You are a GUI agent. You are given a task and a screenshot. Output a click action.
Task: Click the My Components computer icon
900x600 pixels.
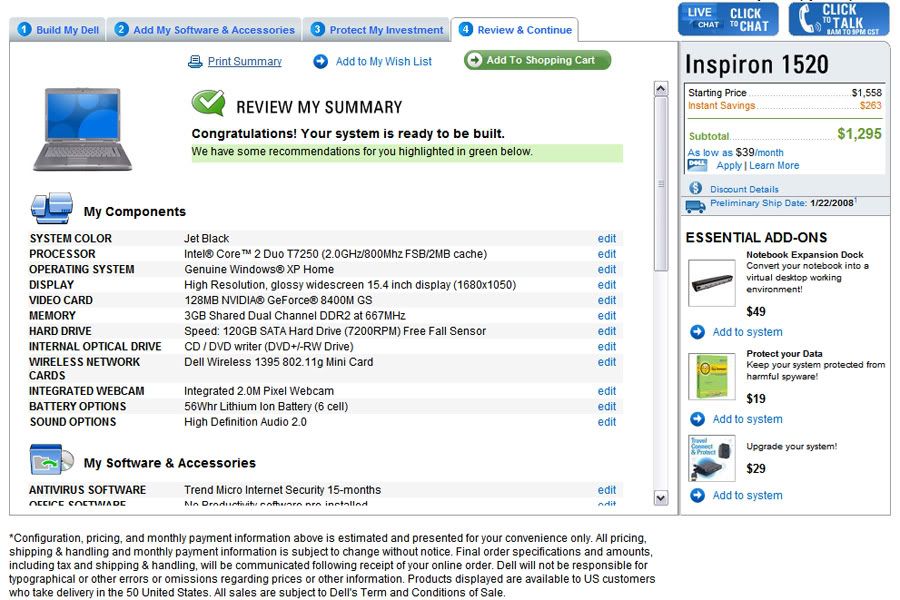click(x=52, y=208)
